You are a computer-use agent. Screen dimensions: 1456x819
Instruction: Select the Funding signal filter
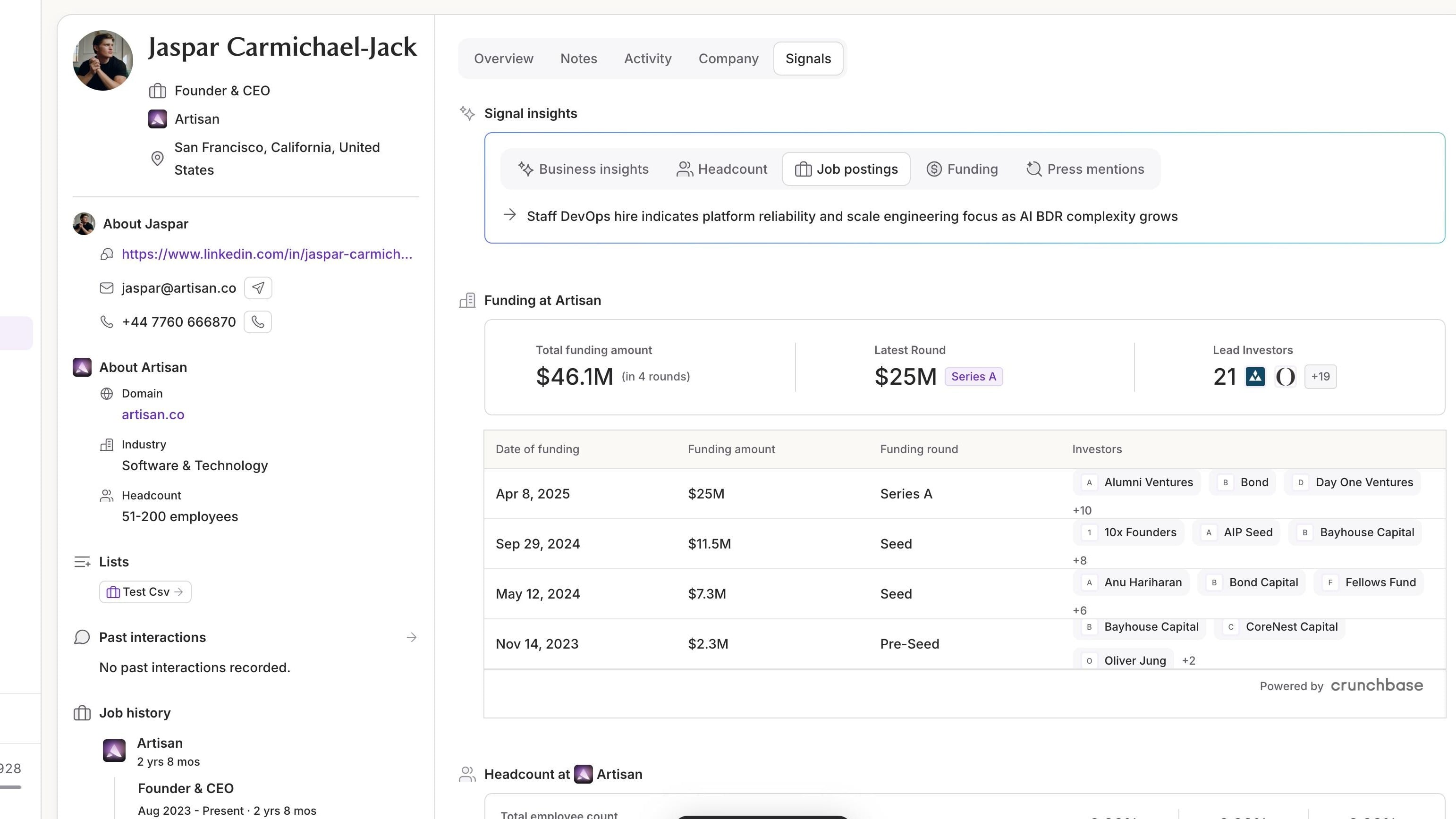pos(962,169)
